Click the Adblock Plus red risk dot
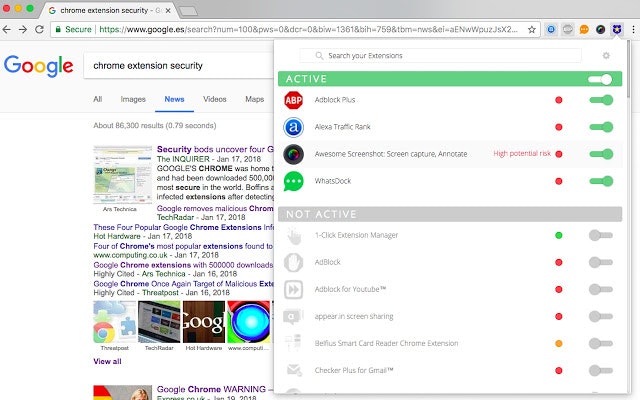 (559, 100)
